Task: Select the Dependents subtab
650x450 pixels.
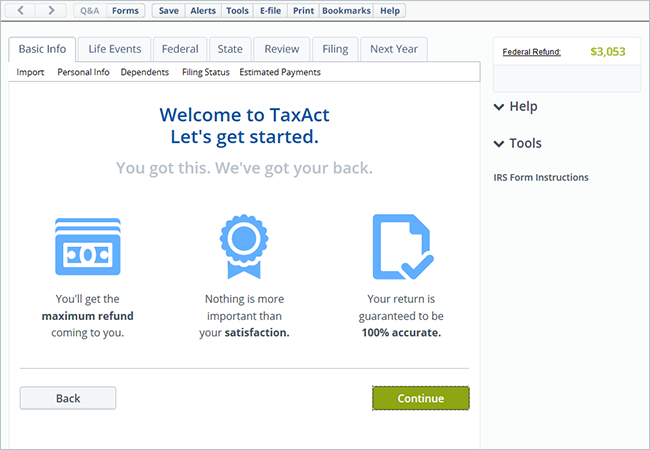Action: pos(145,72)
